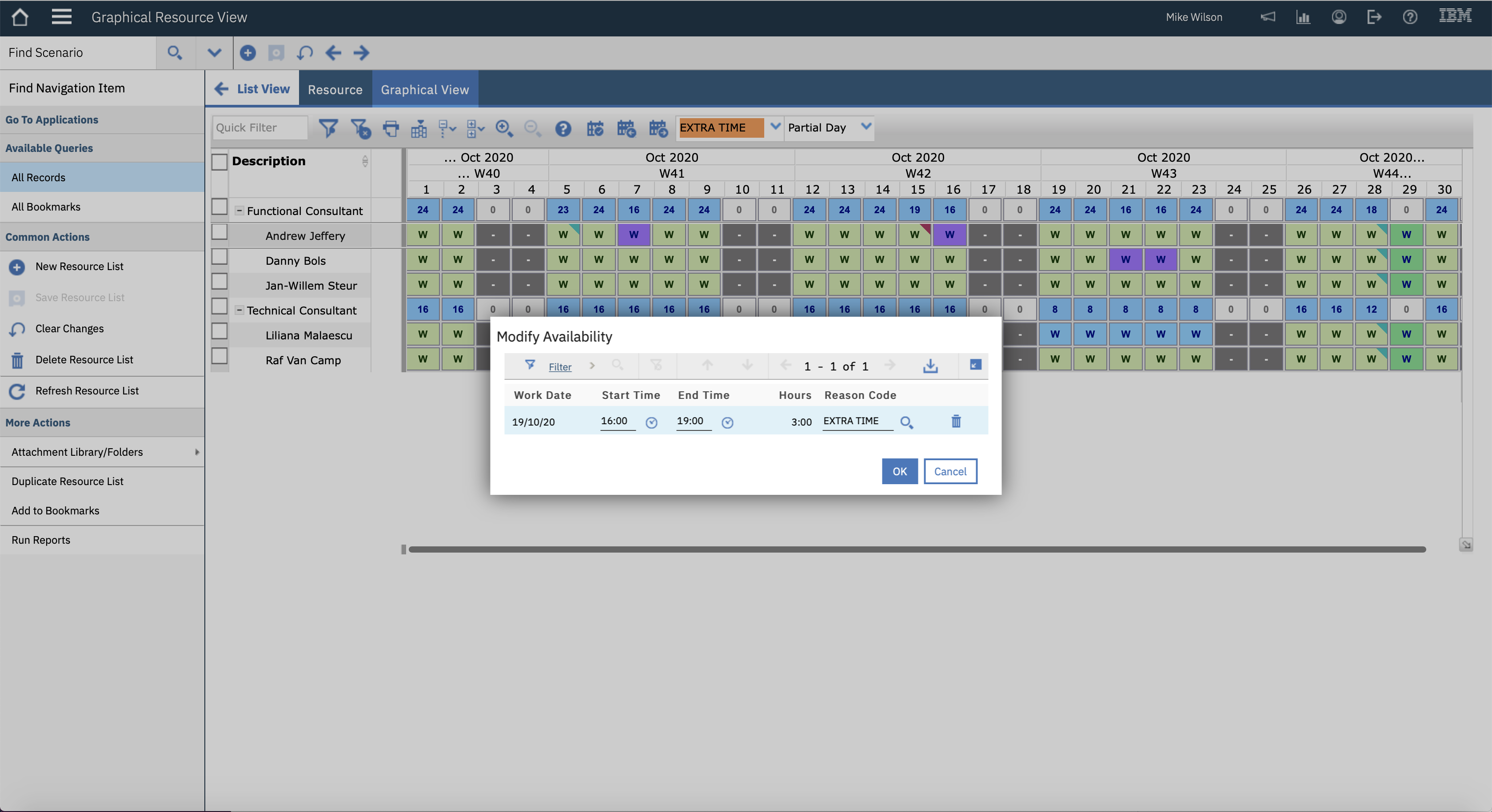This screenshot has height=812, width=1492.
Task: Click the home icon in header
Action: [x=20, y=17]
